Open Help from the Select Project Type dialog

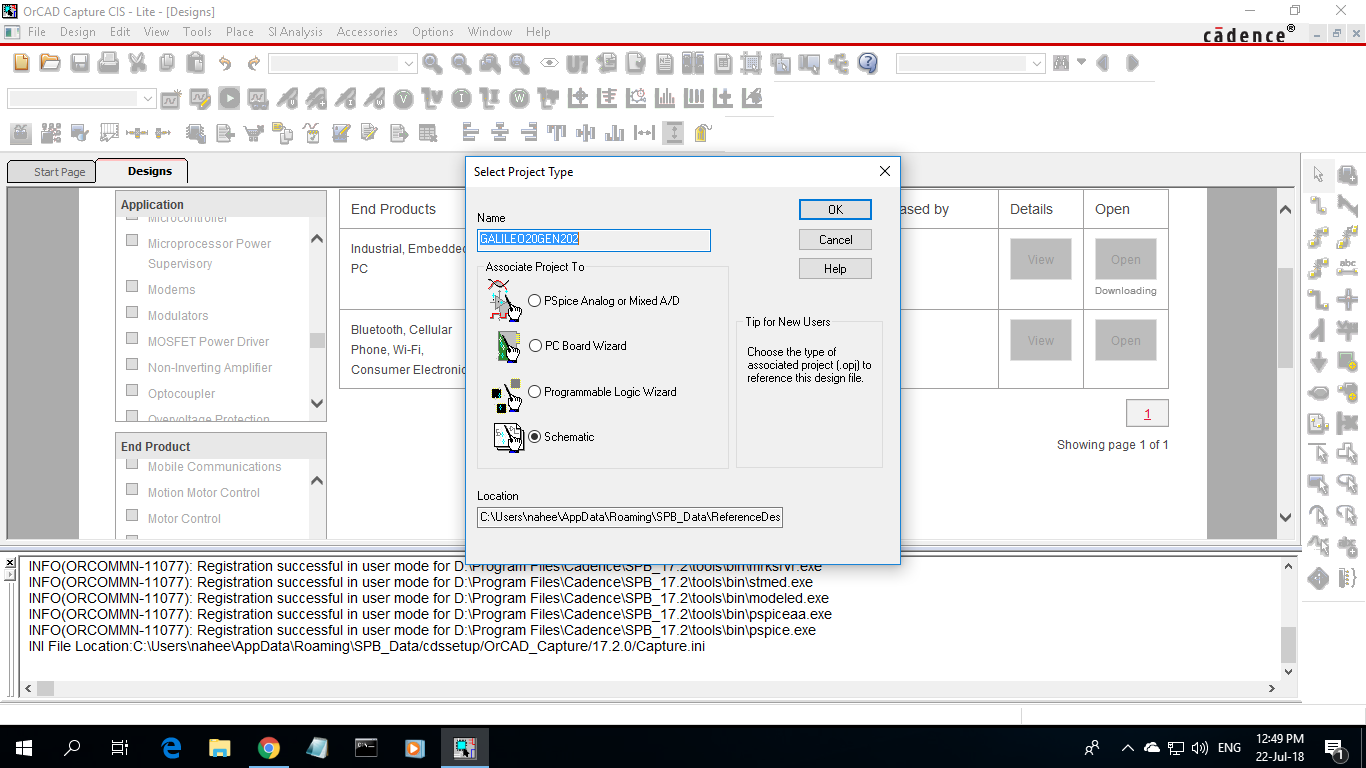coord(835,268)
